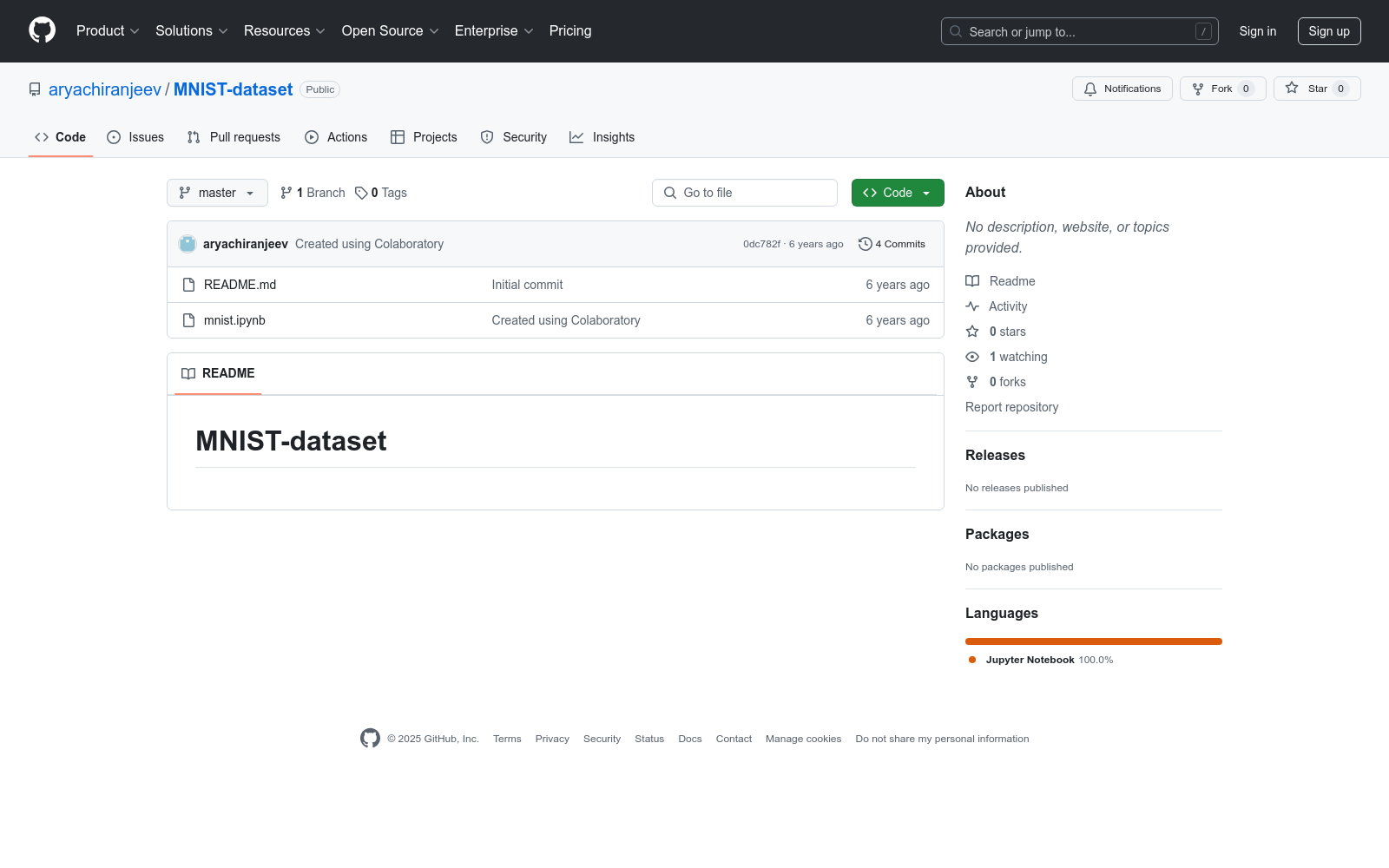
Task: Open the Privacy link in footer
Action: pos(552,739)
